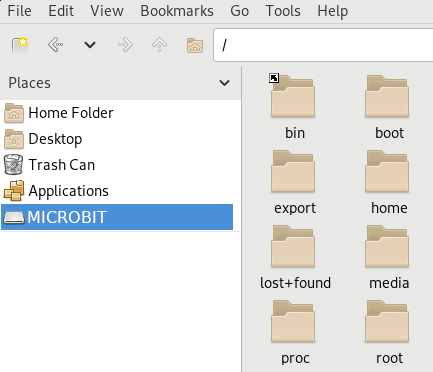The width and height of the screenshot is (433, 372).
Task: Open the Bookmarks menu
Action: pyautogui.click(x=177, y=11)
